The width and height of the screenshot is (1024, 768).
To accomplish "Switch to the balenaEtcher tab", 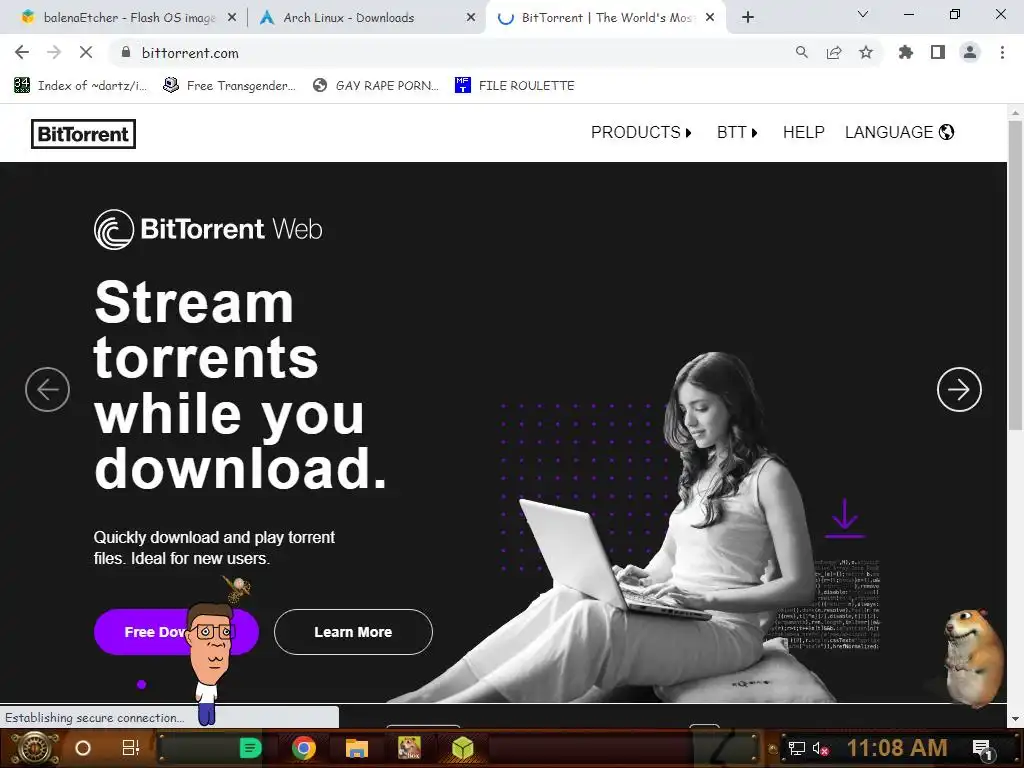I will (x=123, y=18).
